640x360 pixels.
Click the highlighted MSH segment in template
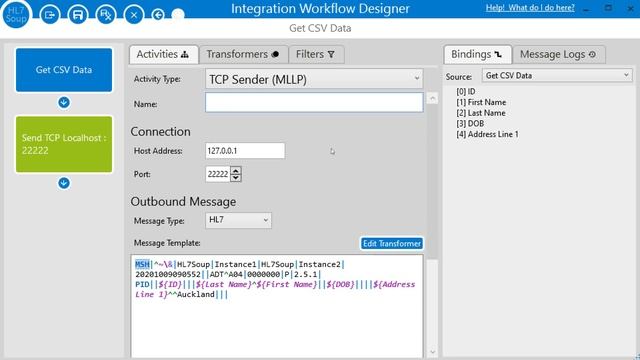click(x=142, y=264)
